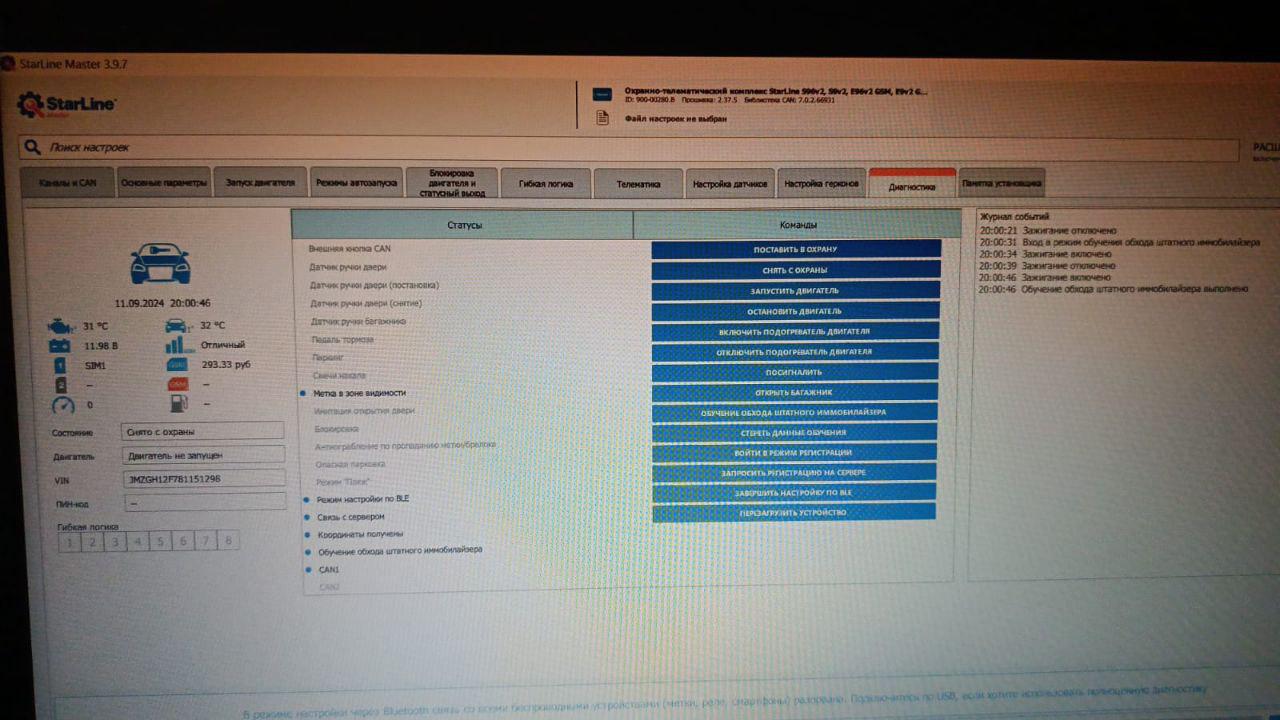Select the Режимы автозапуска tab

(356, 183)
